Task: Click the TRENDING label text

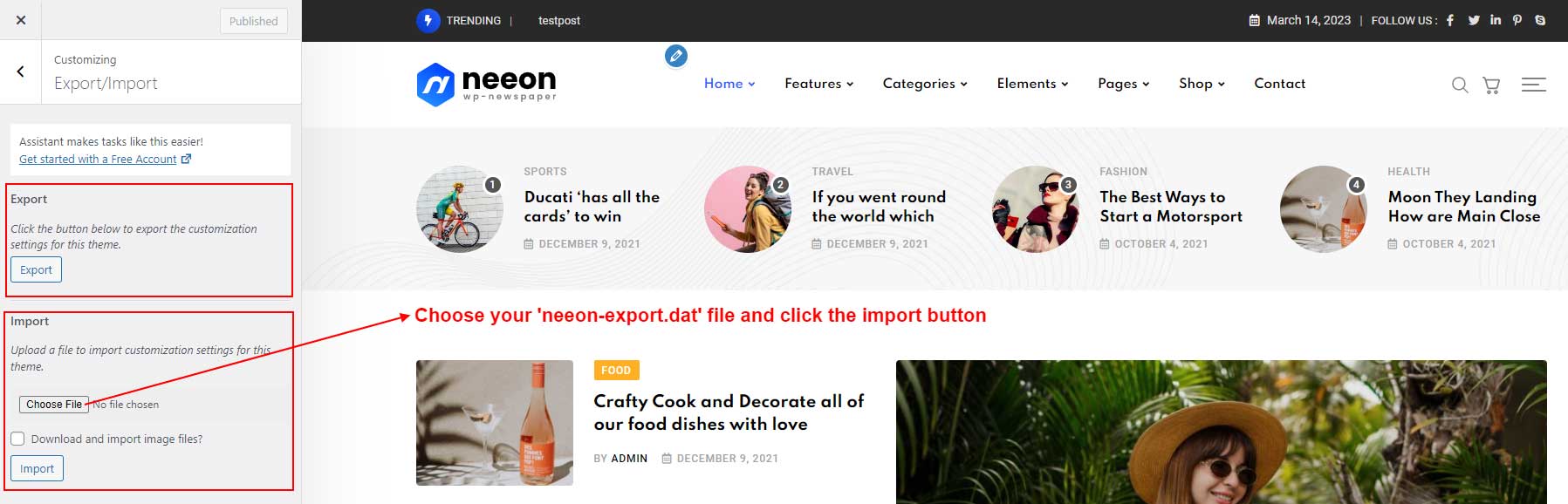Action: [x=474, y=21]
